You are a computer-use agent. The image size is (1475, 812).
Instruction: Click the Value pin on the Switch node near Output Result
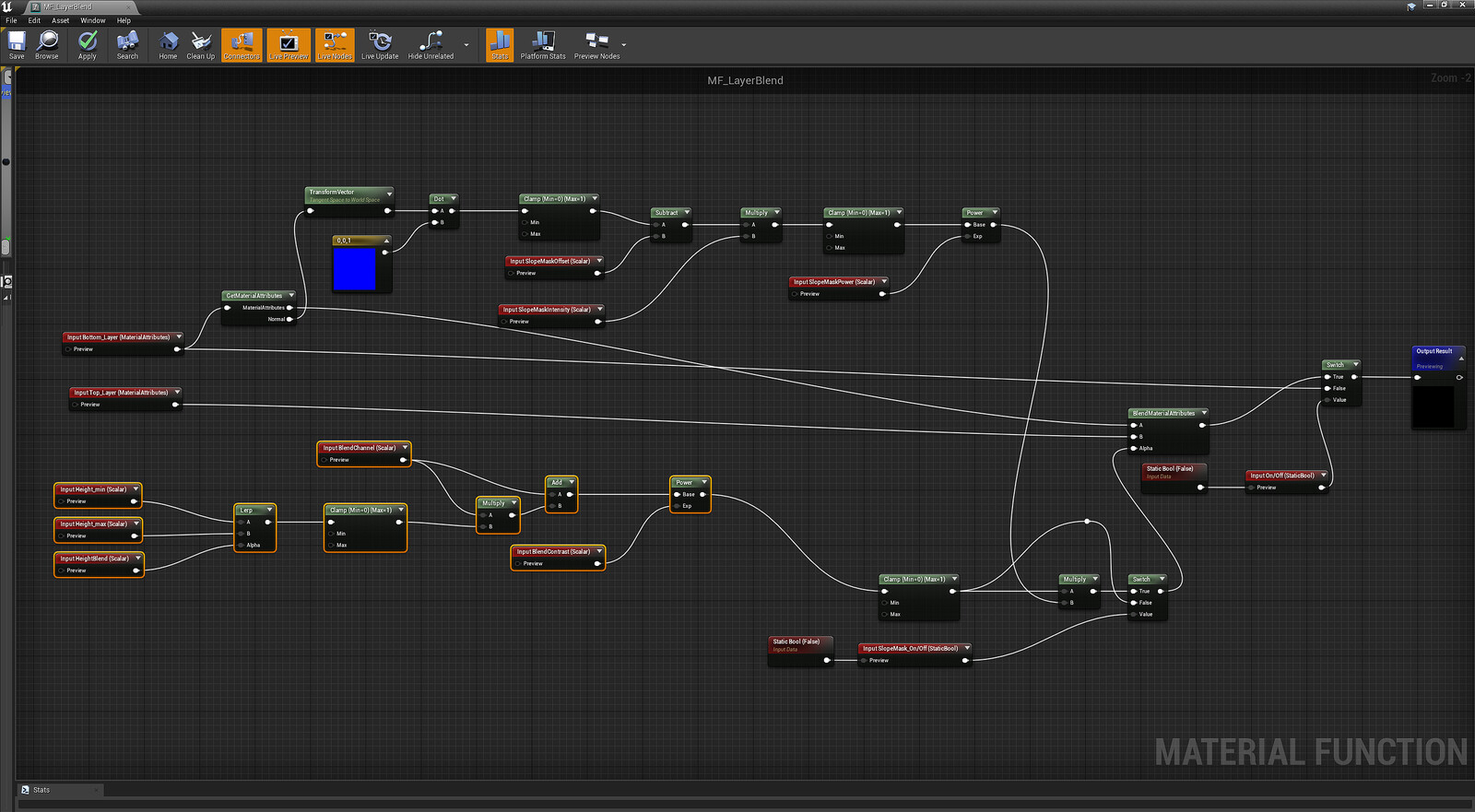coord(1327,400)
